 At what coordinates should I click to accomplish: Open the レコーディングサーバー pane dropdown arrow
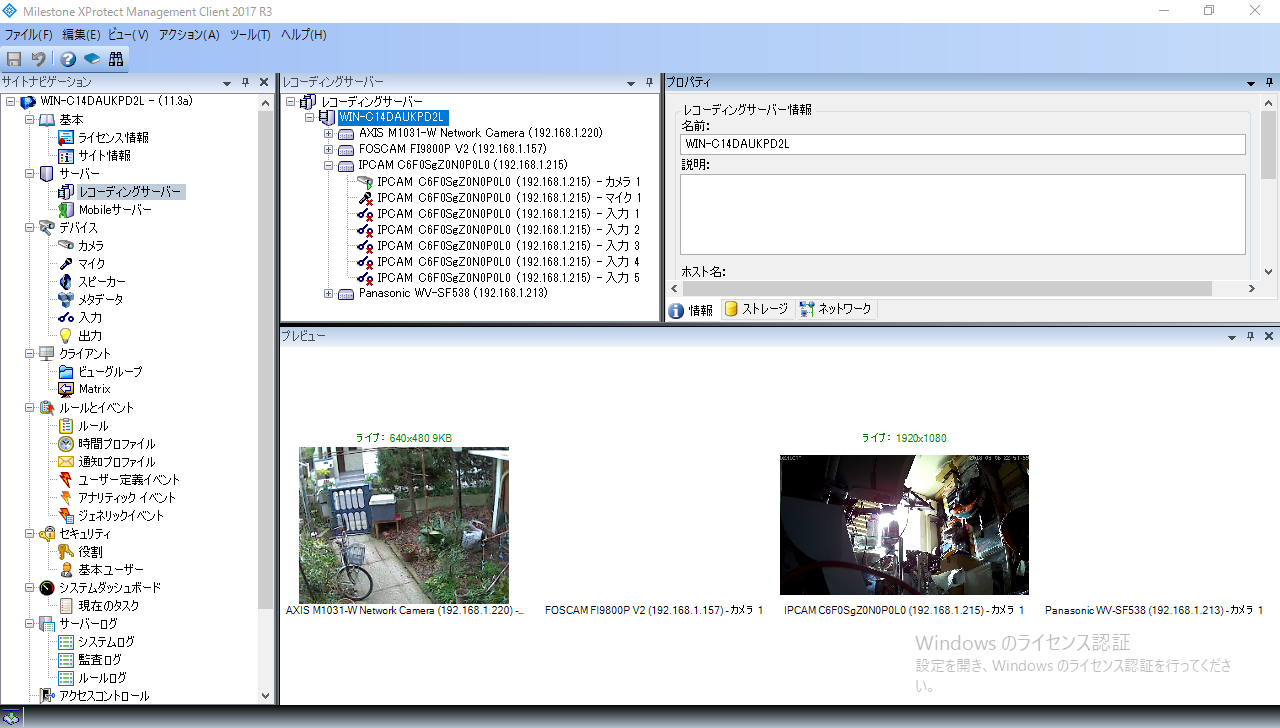click(630, 83)
